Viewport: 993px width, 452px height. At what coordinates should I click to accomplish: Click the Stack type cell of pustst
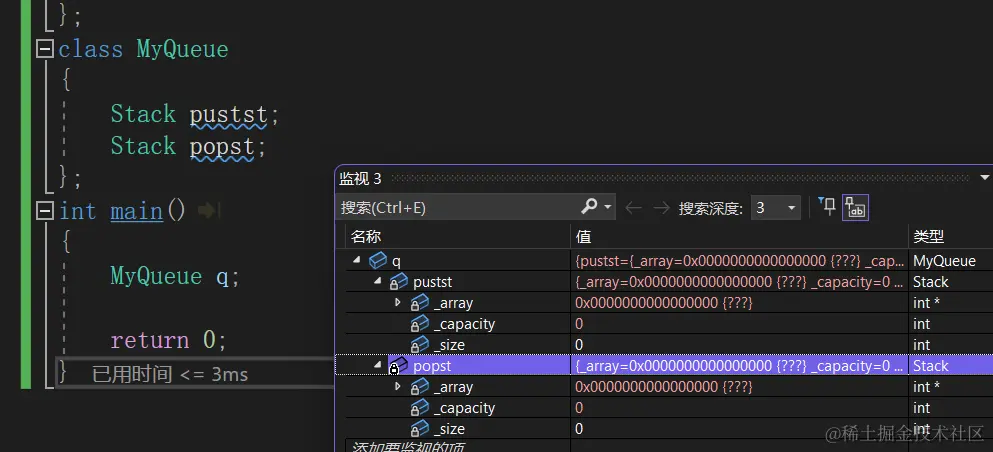coord(930,282)
